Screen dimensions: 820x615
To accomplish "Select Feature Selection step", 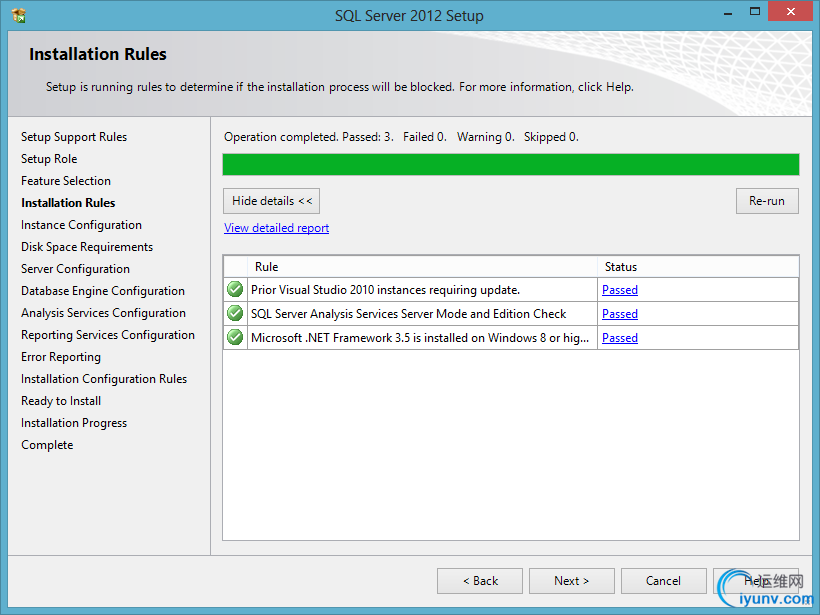I will [66, 181].
